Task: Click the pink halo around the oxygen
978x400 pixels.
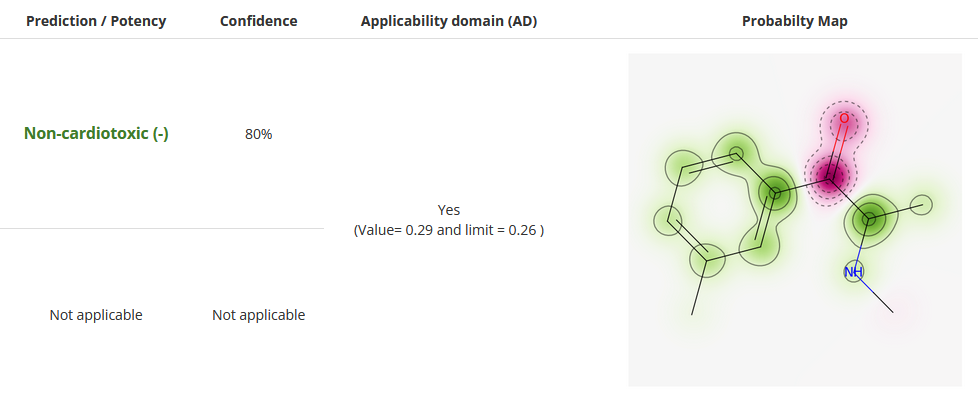Action: pos(844,124)
